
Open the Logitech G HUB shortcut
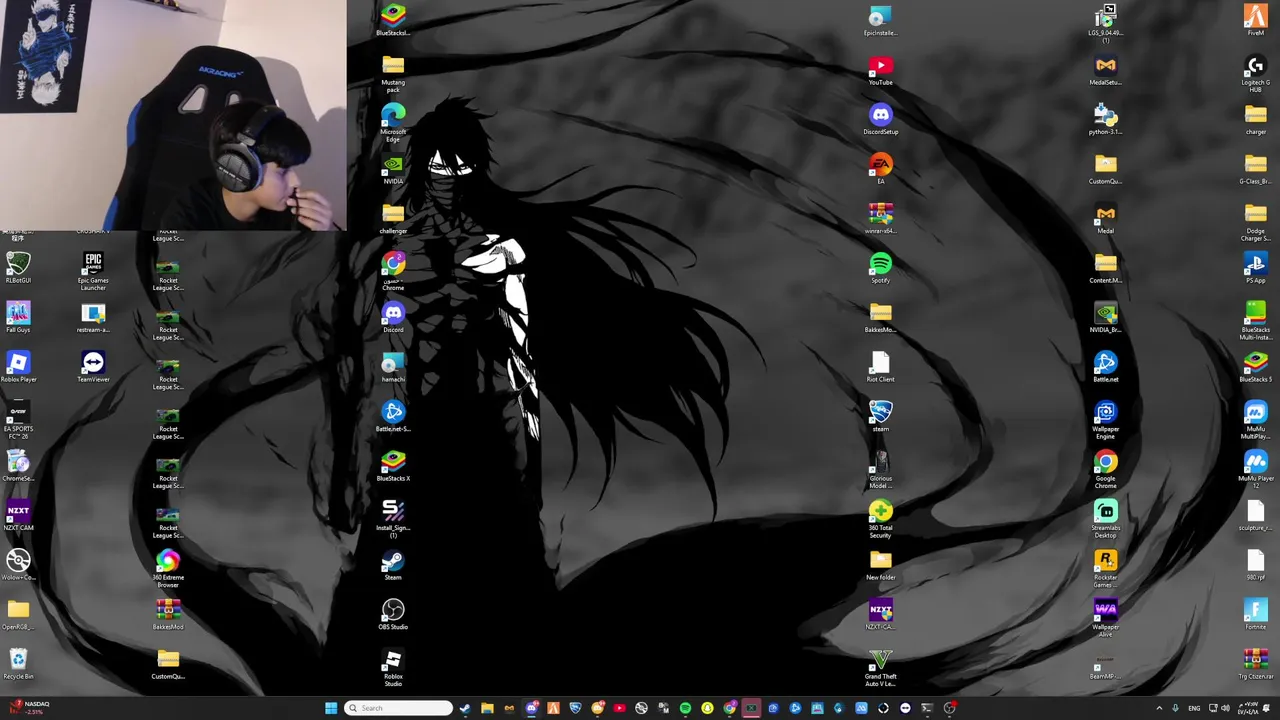(x=1255, y=74)
